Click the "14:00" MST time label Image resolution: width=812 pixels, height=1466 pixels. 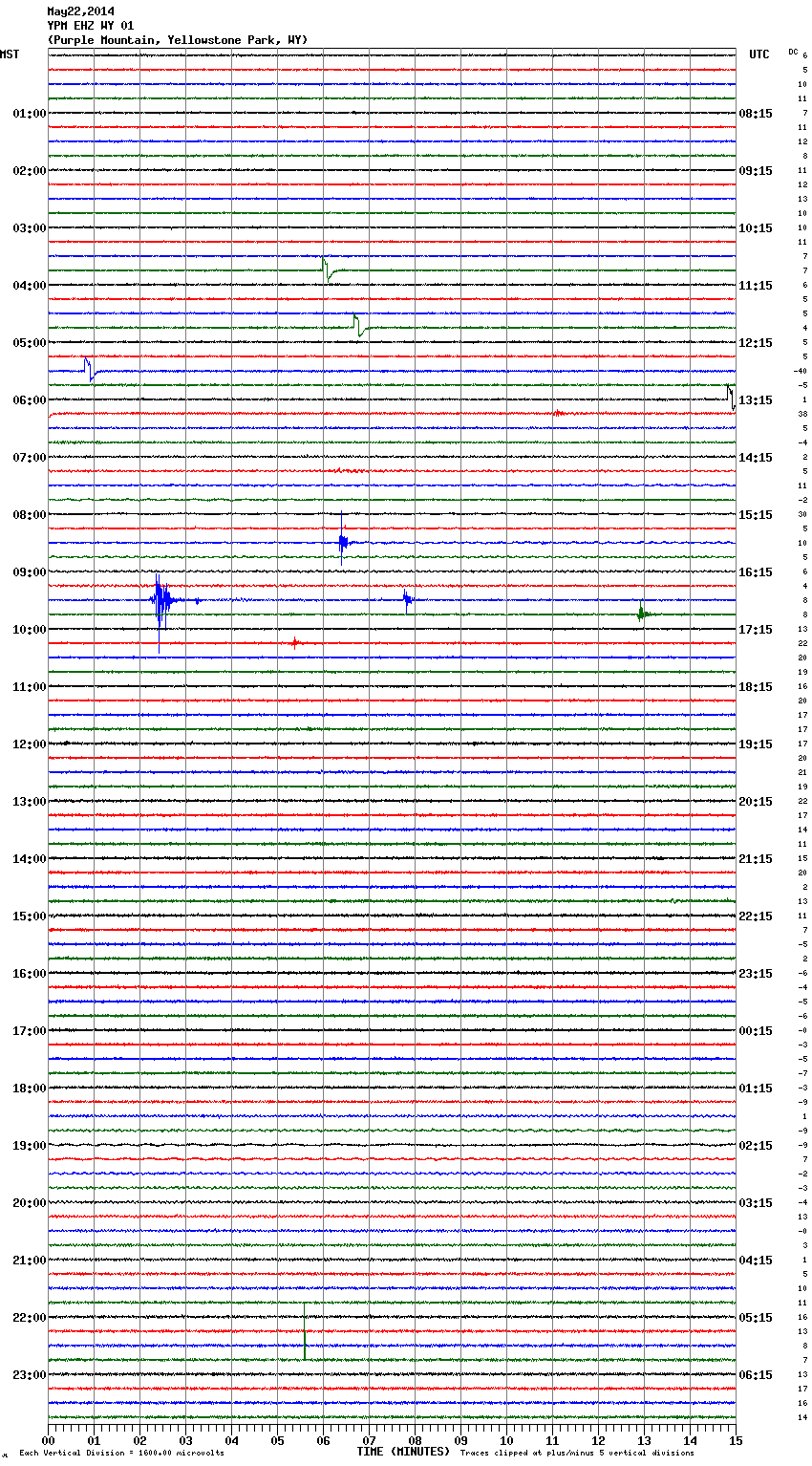click(x=30, y=859)
